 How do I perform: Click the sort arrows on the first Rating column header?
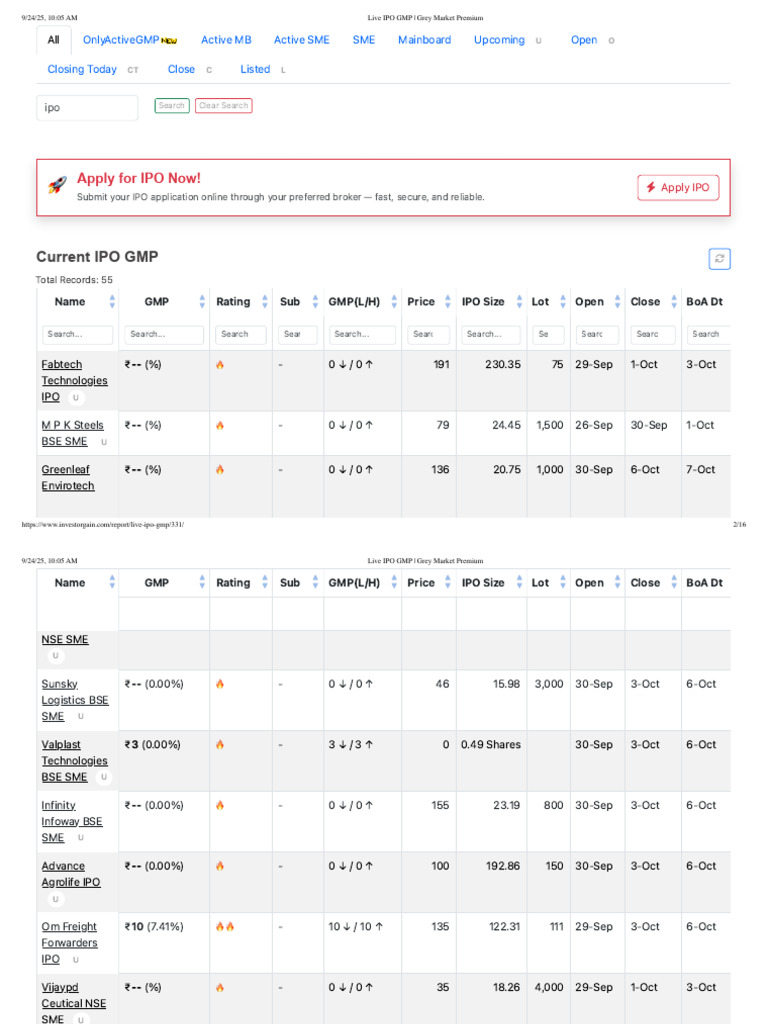tap(264, 302)
